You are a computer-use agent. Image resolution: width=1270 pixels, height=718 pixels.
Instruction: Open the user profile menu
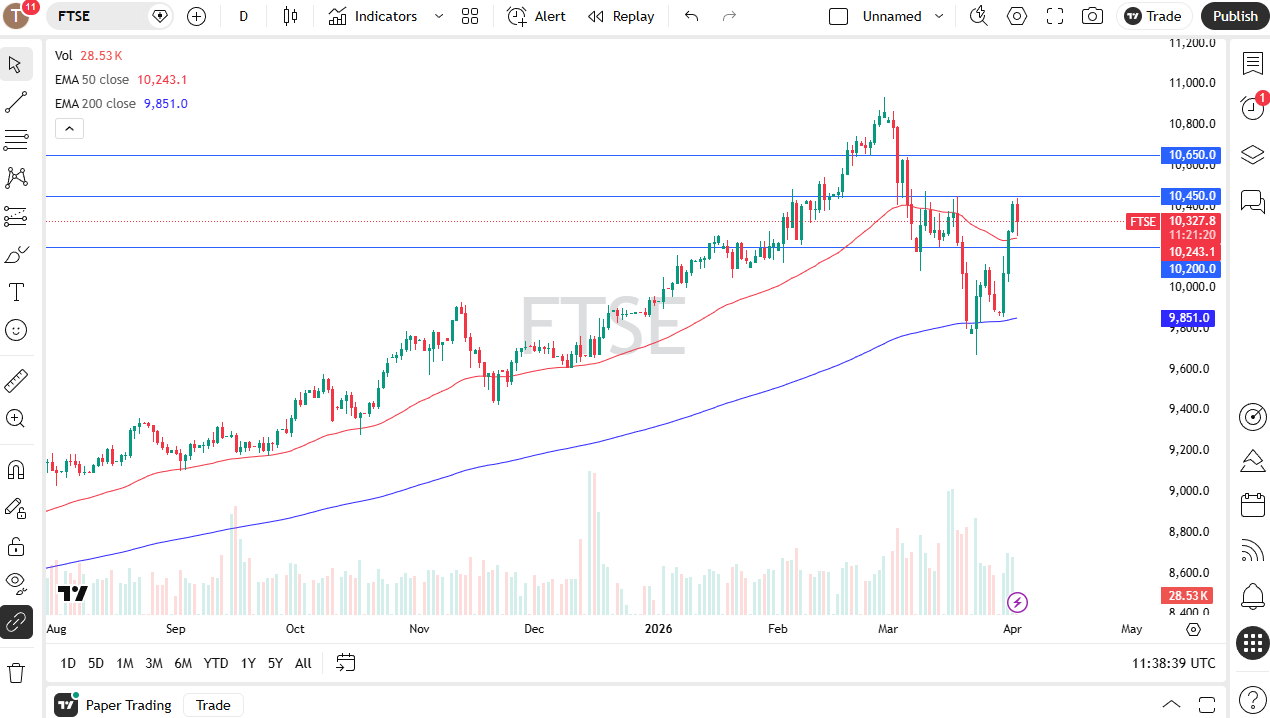coord(18,16)
